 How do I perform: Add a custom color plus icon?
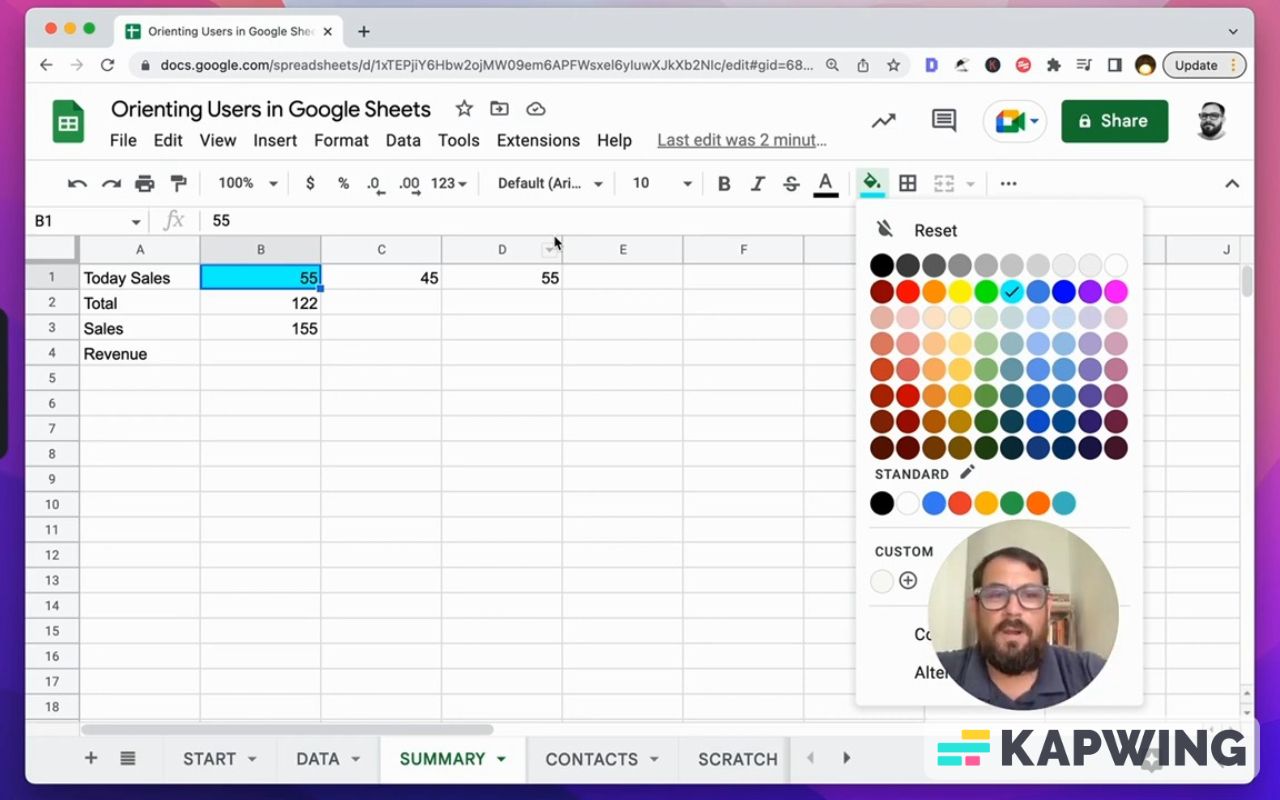pos(908,580)
